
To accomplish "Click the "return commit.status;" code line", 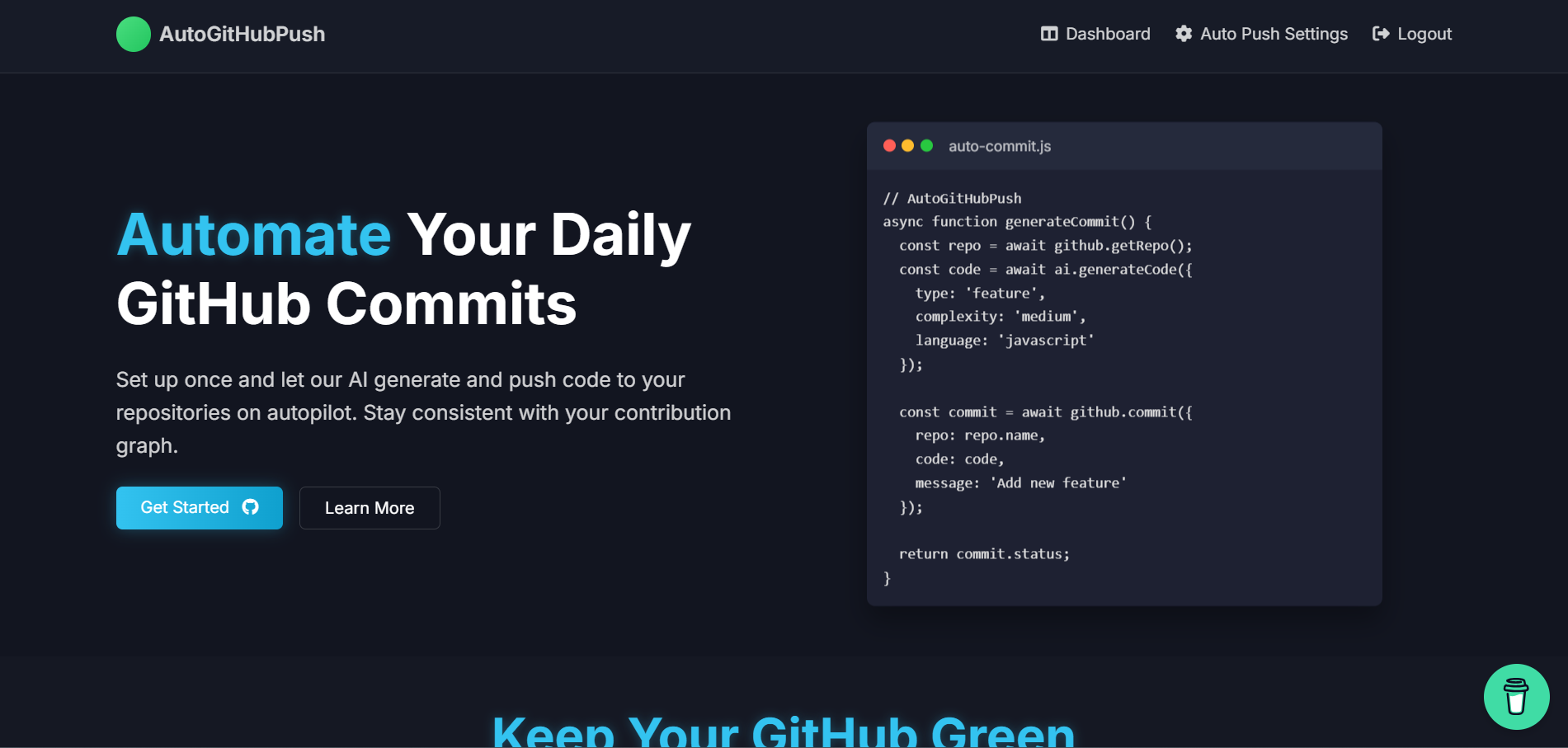I will tap(983, 554).
